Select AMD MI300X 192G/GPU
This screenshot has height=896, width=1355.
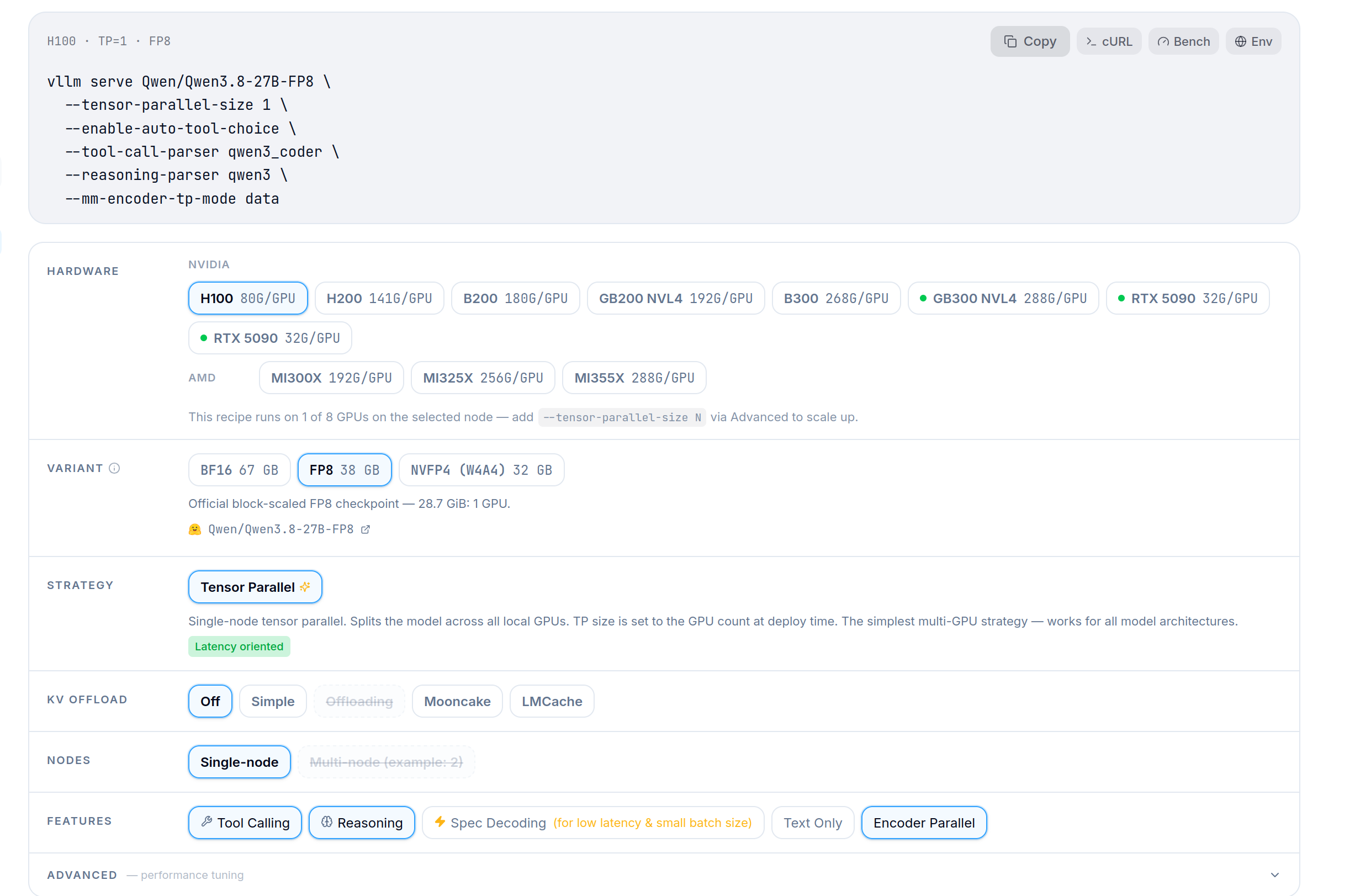(331, 378)
